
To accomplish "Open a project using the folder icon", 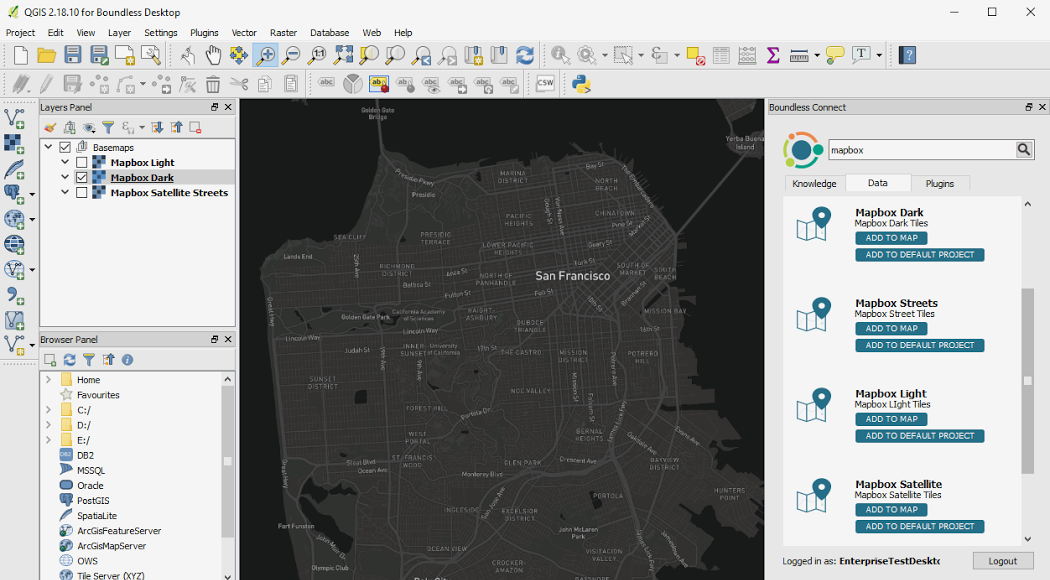I will 46,56.
